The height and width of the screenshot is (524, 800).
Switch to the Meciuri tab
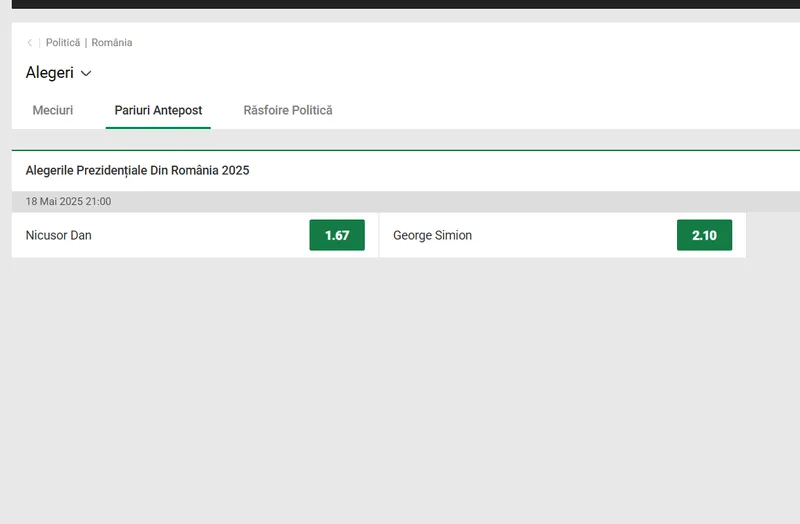(53, 110)
